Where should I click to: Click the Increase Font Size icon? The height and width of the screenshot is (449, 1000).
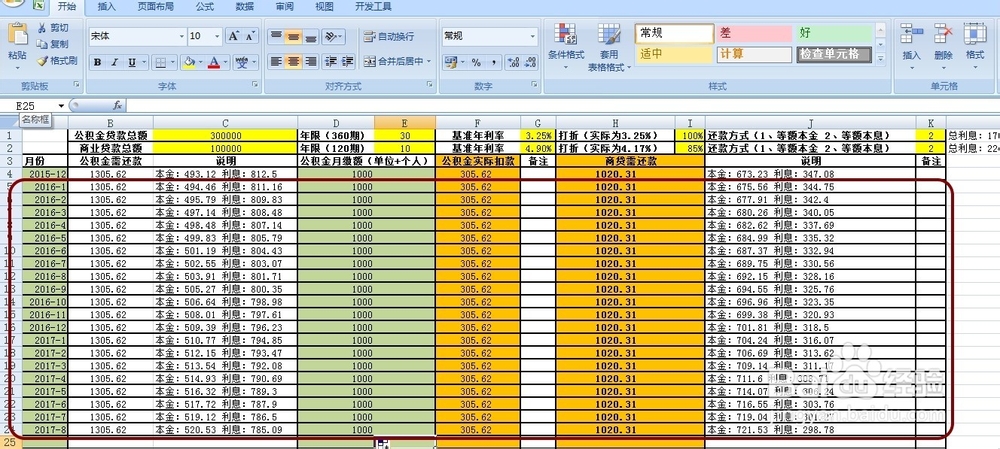tap(233, 36)
